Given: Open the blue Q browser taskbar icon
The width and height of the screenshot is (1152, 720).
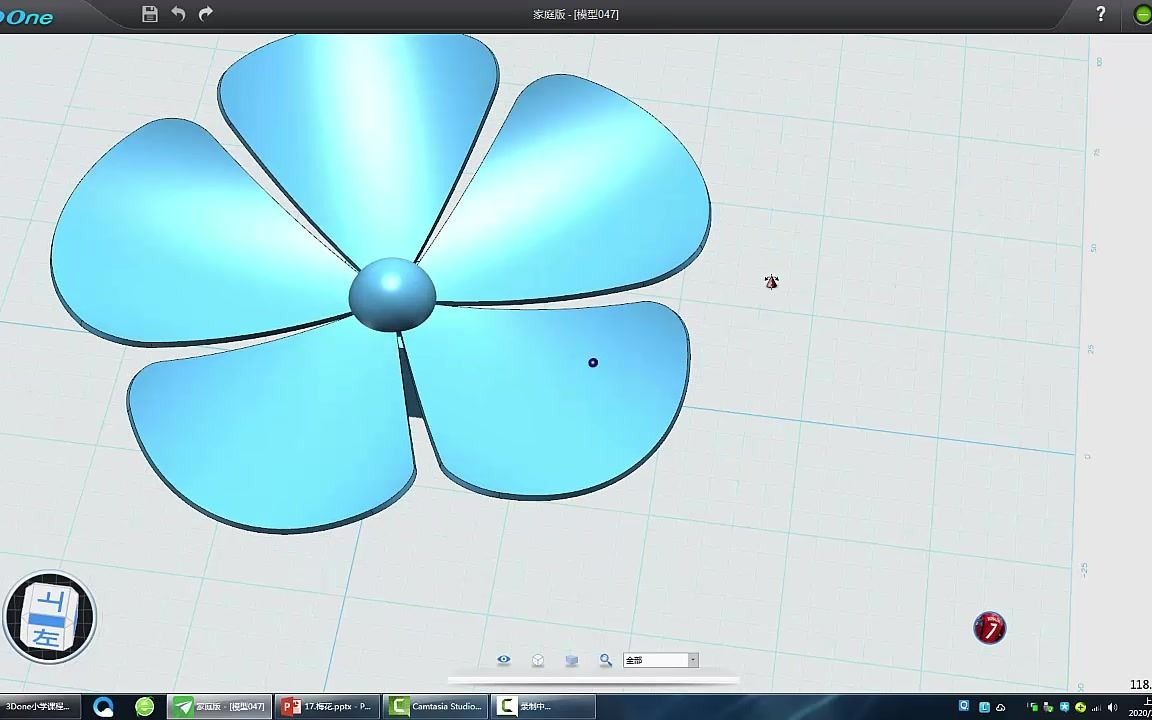Looking at the screenshot, I should click(104, 707).
